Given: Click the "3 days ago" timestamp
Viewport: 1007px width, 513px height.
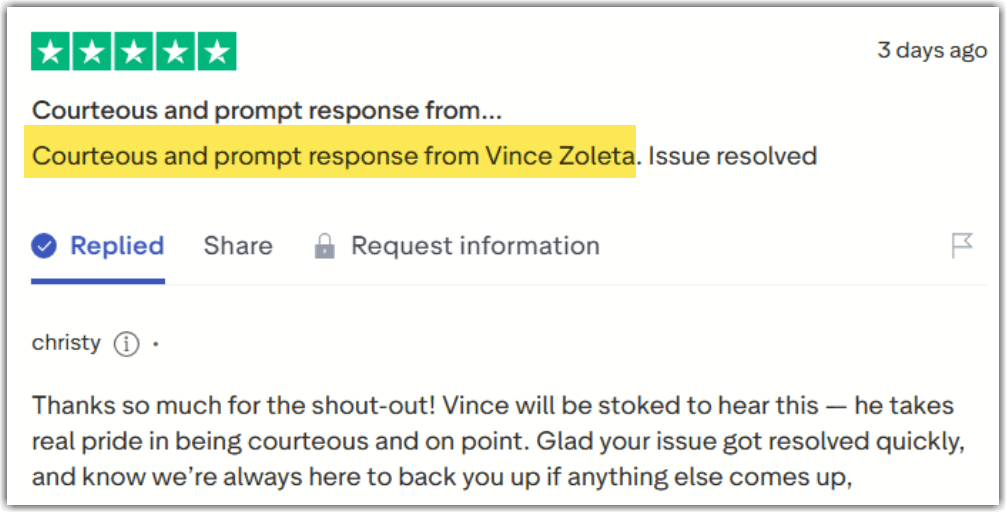Looking at the screenshot, I should pyautogui.click(x=931, y=51).
